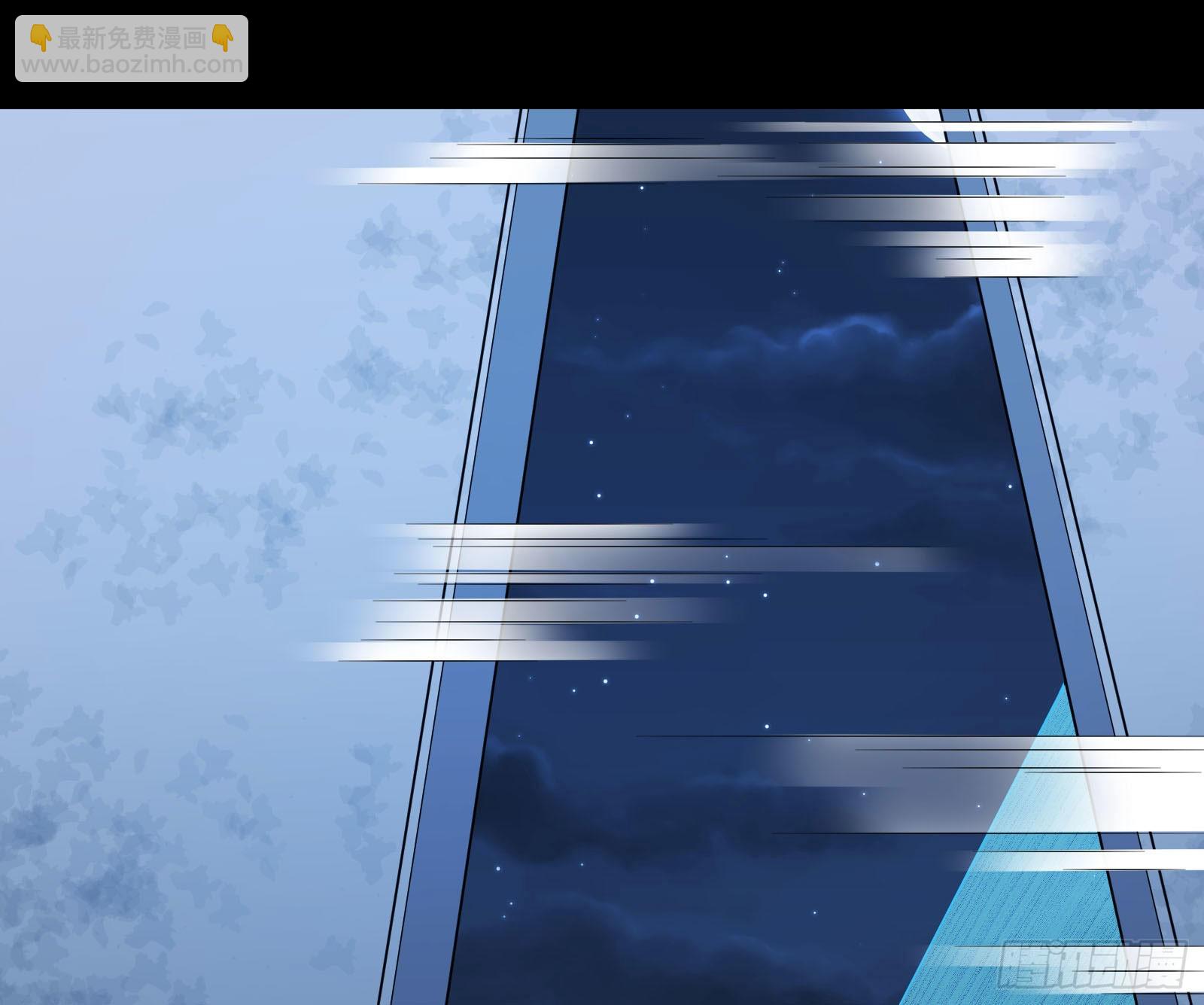Click the bottom-right white speed-line streaks
The width and height of the screenshot is (1204, 1005).
coord(1053,783)
